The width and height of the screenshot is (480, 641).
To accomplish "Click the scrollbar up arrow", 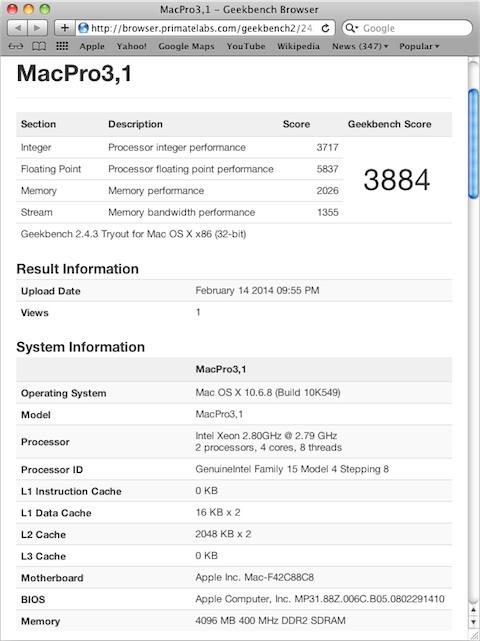I will (x=473, y=610).
